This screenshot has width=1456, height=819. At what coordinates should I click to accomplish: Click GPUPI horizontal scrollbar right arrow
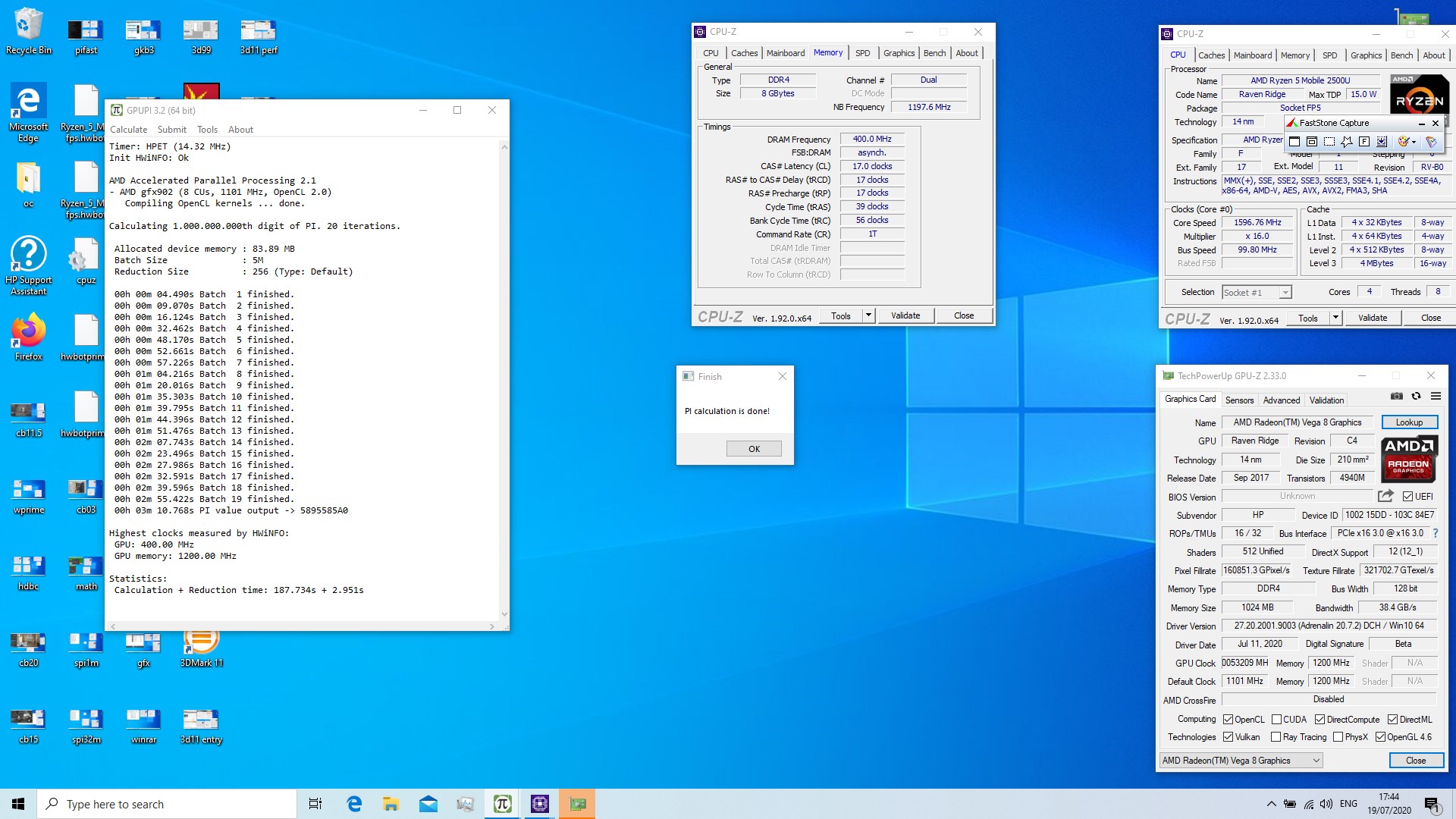pyautogui.click(x=492, y=626)
